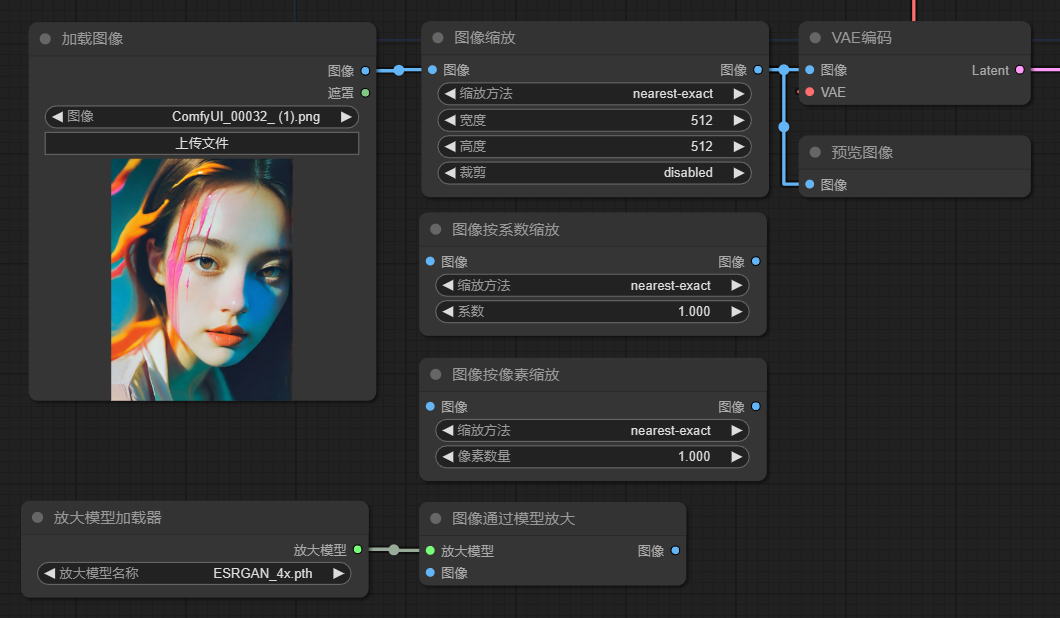Increase 系数 value with the right arrow
The width and height of the screenshot is (1060, 618).
coord(737,312)
